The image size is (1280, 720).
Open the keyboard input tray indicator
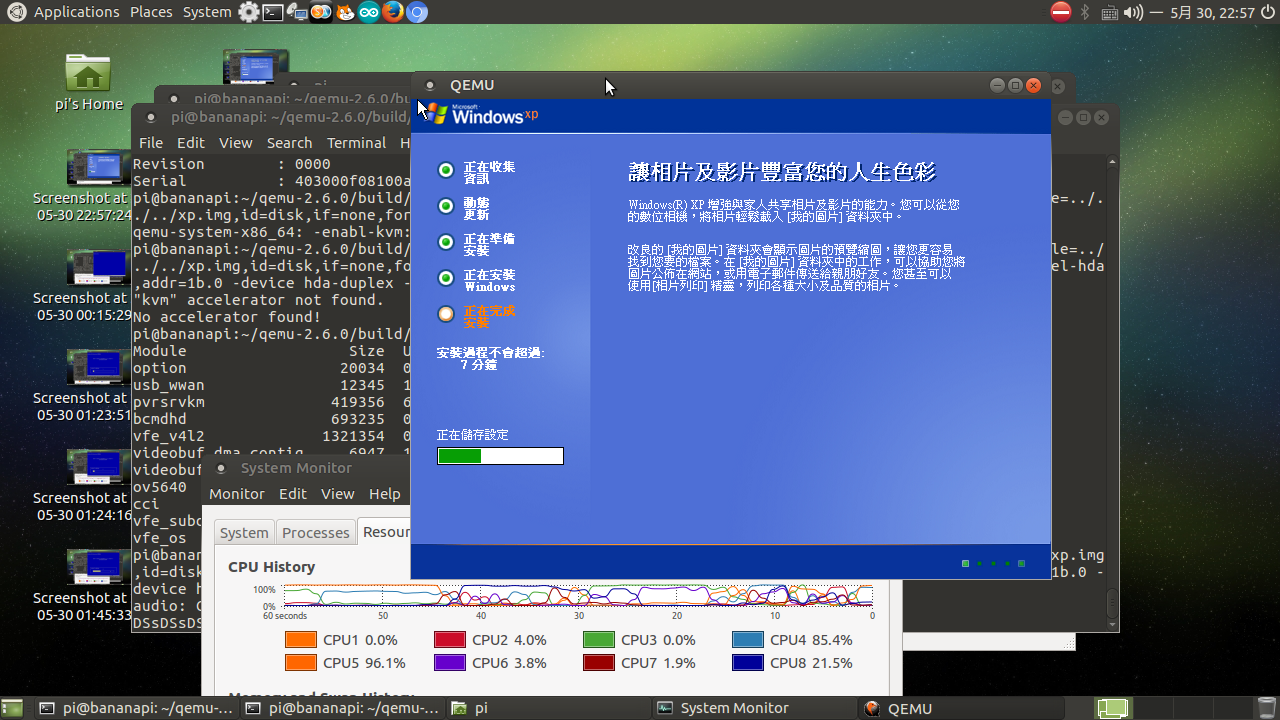[x=1109, y=12]
